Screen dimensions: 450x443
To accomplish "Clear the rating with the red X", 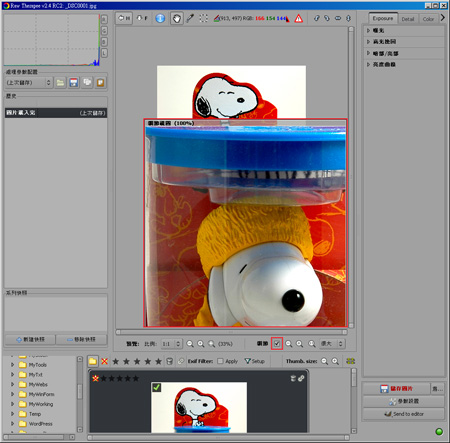I will tap(104, 361).
